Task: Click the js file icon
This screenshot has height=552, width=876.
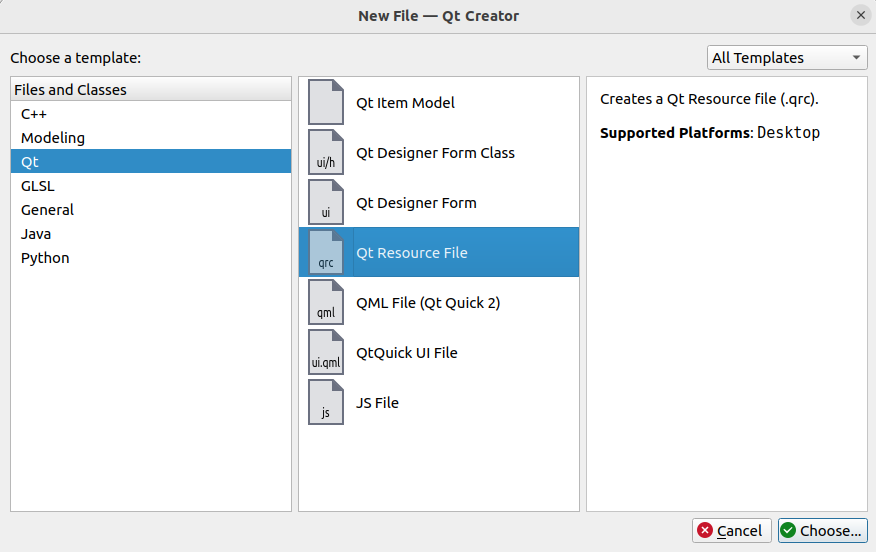Action: point(325,403)
